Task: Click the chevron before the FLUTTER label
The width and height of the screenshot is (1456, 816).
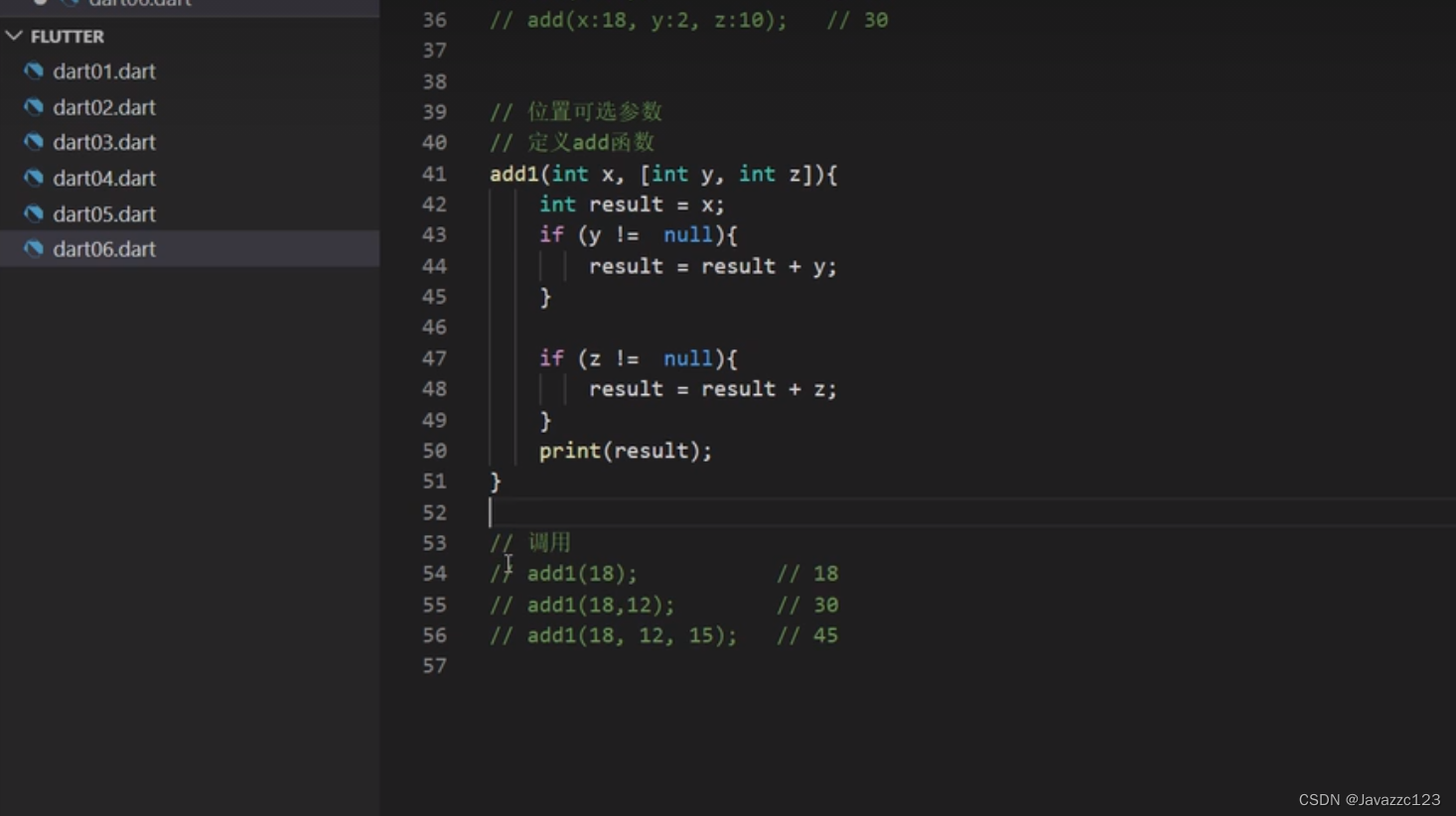Action: 15,36
